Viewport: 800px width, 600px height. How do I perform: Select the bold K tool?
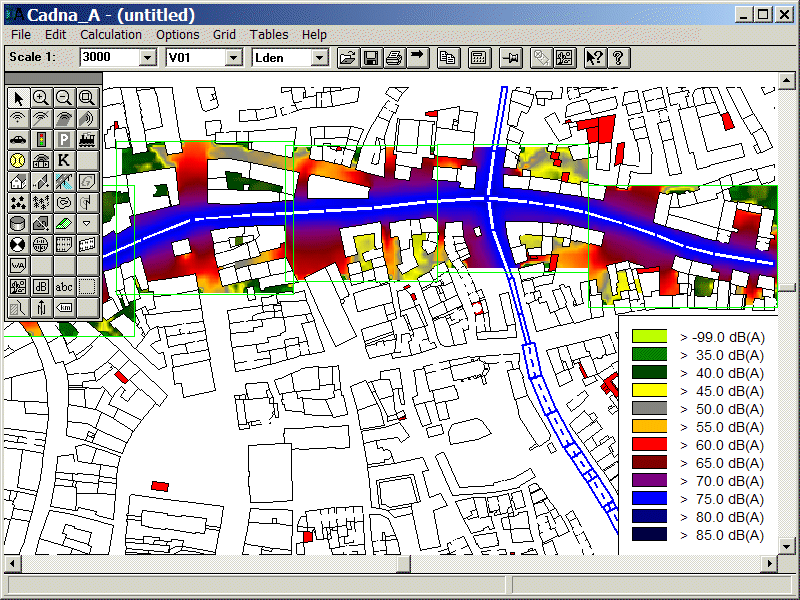tap(64, 160)
